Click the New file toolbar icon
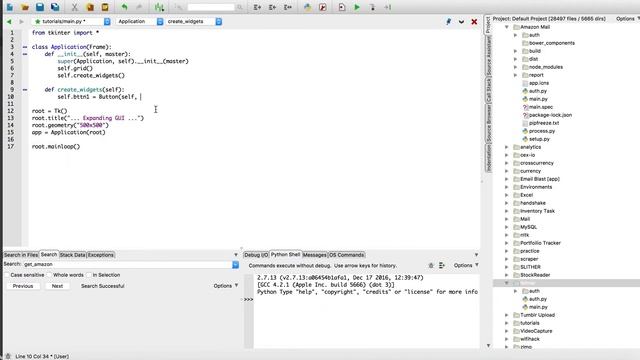 10,7
